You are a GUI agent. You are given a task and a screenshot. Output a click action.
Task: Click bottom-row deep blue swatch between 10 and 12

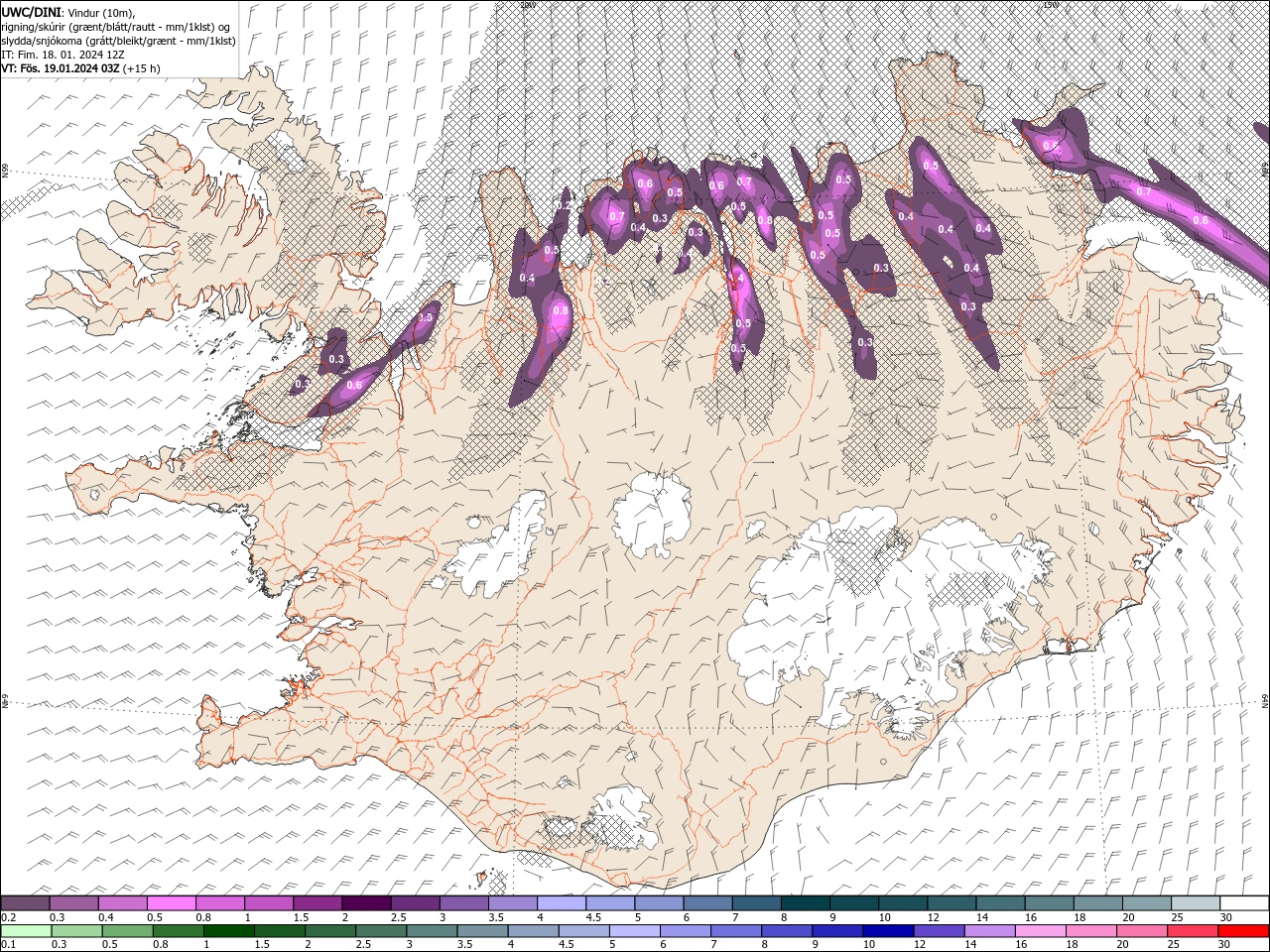[x=888, y=931]
